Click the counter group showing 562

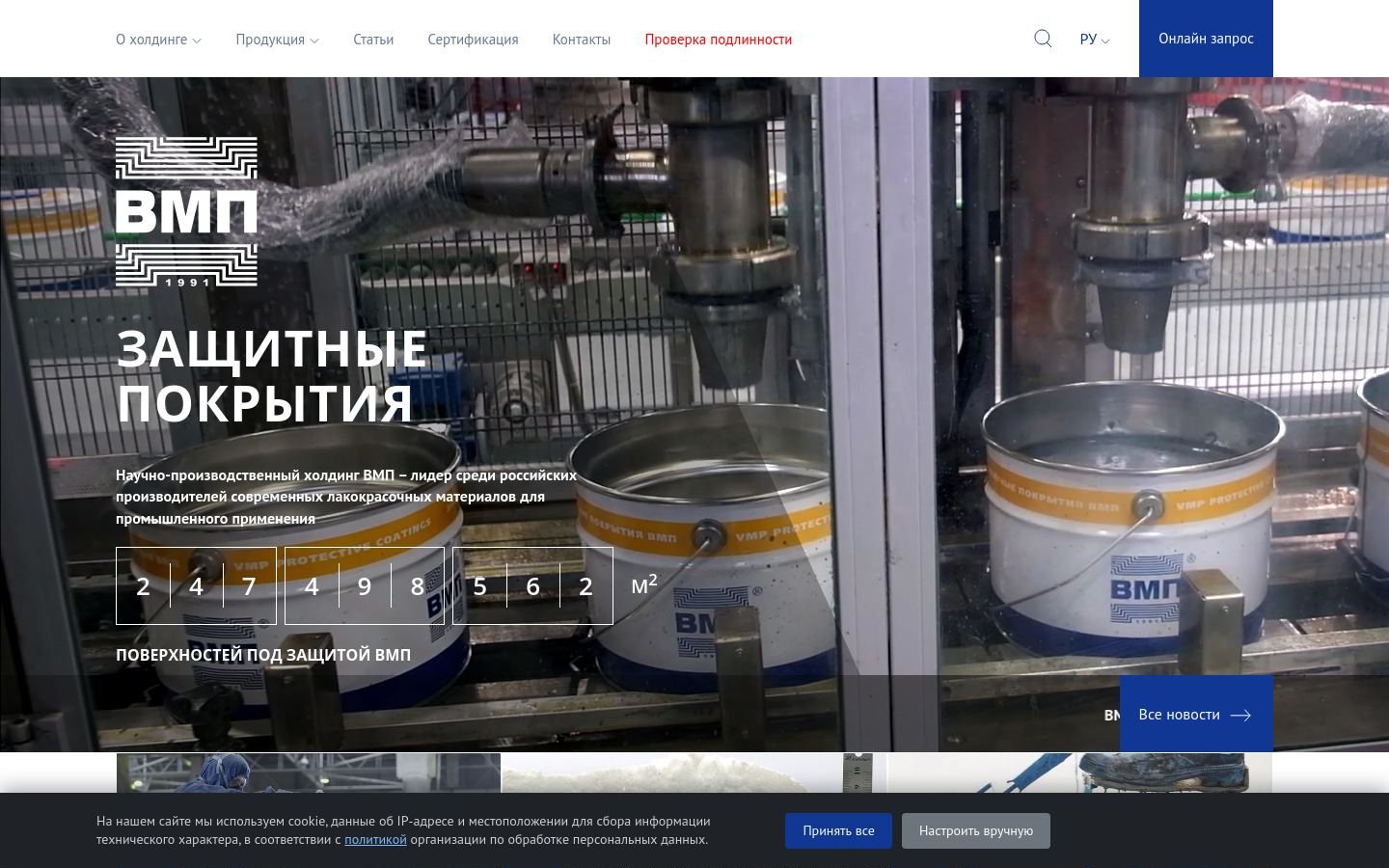tap(532, 585)
